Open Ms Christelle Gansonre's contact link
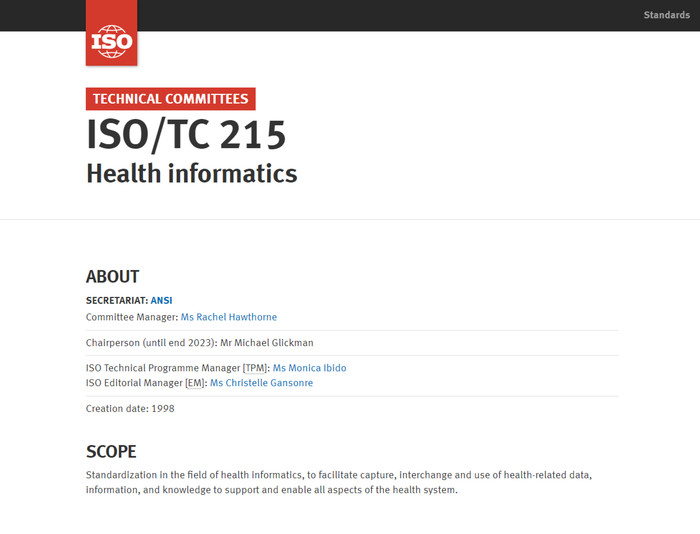Image resolution: width=700 pixels, height=534 pixels. click(261, 383)
